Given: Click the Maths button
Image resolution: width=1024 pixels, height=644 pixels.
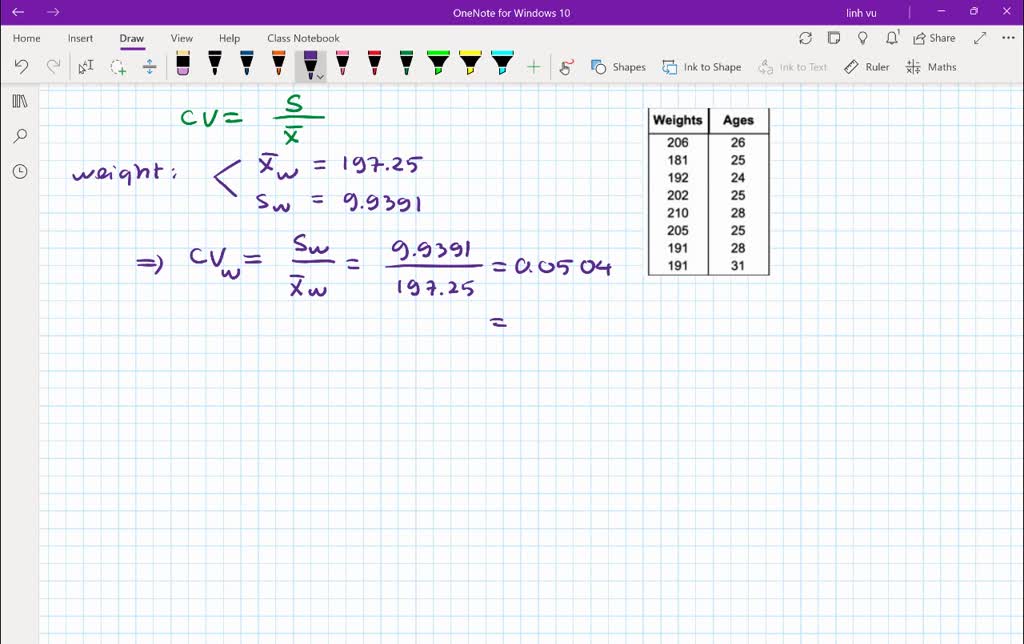Looking at the screenshot, I should (x=931, y=67).
